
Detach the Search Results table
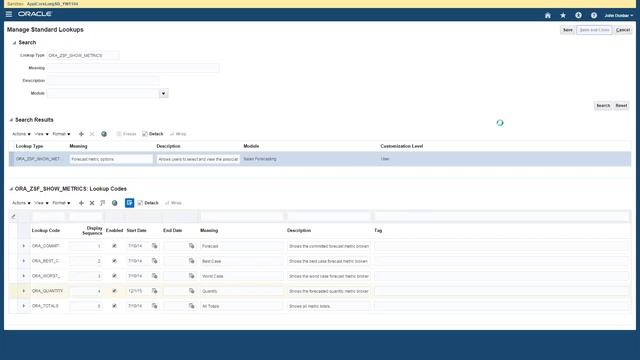153,134
